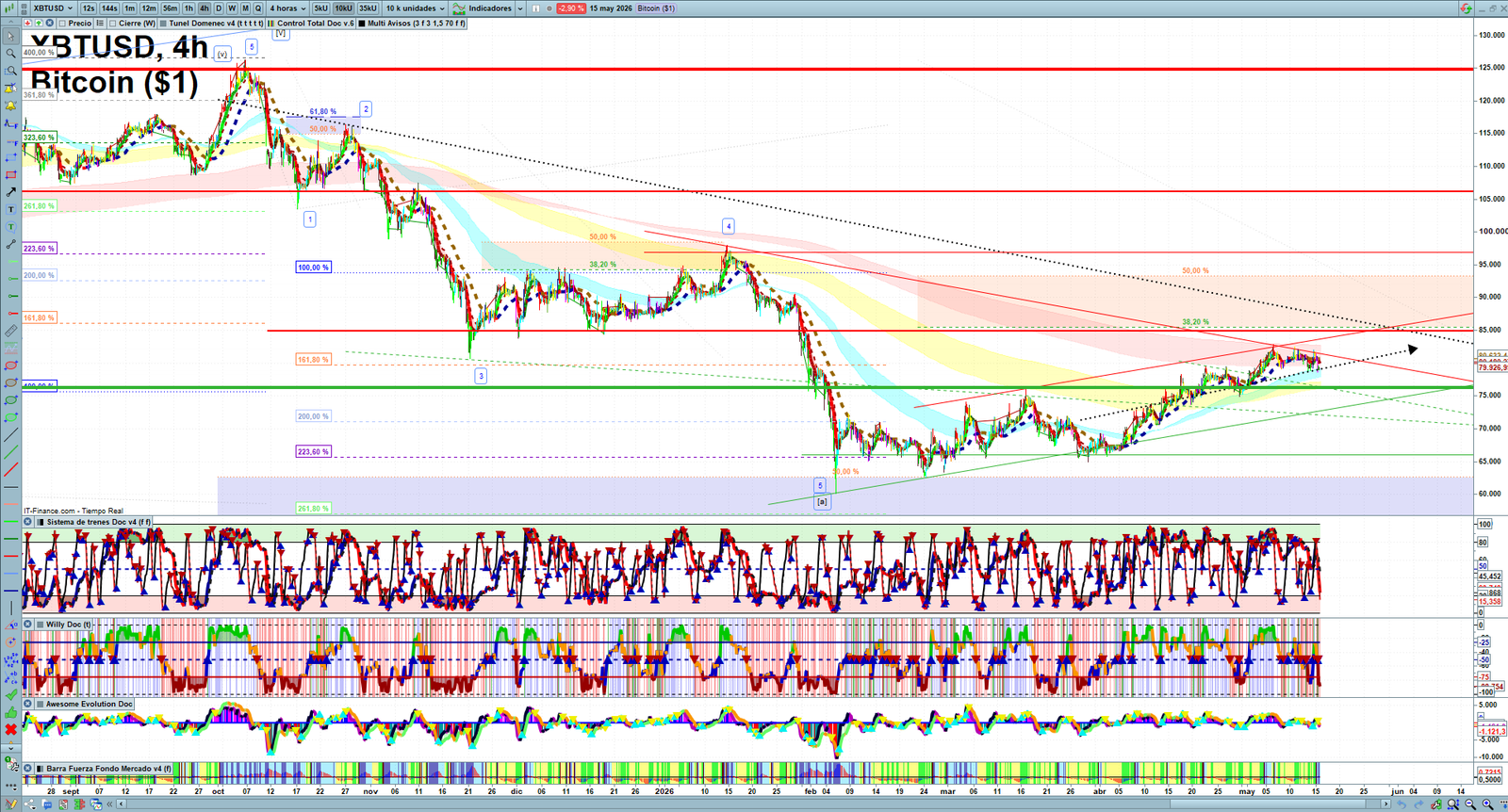Select the zoom area tool

[x=10, y=71]
